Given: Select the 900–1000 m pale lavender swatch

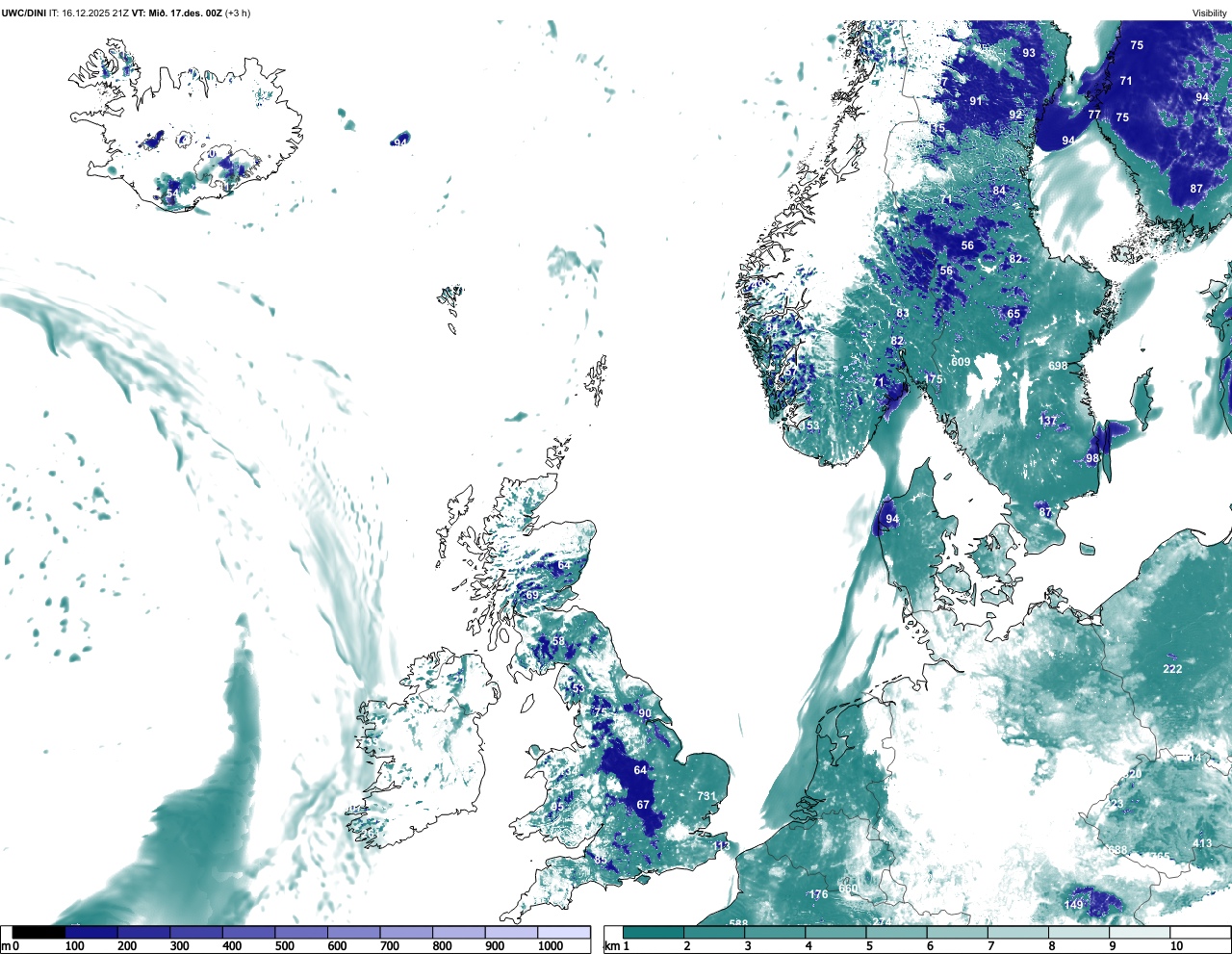Looking at the screenshot, I should [x=511, y=932].
